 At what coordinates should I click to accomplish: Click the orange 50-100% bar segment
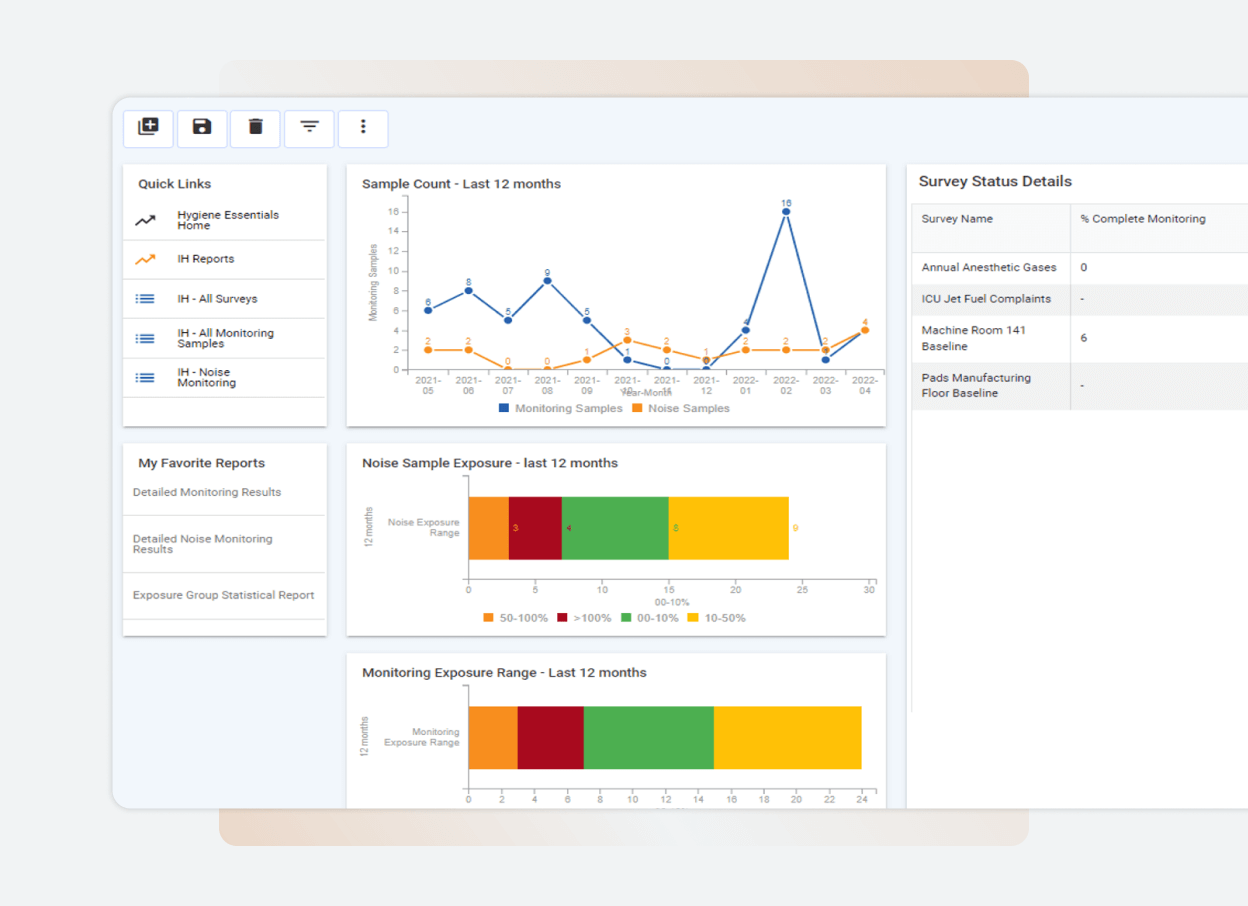point(488,526)
